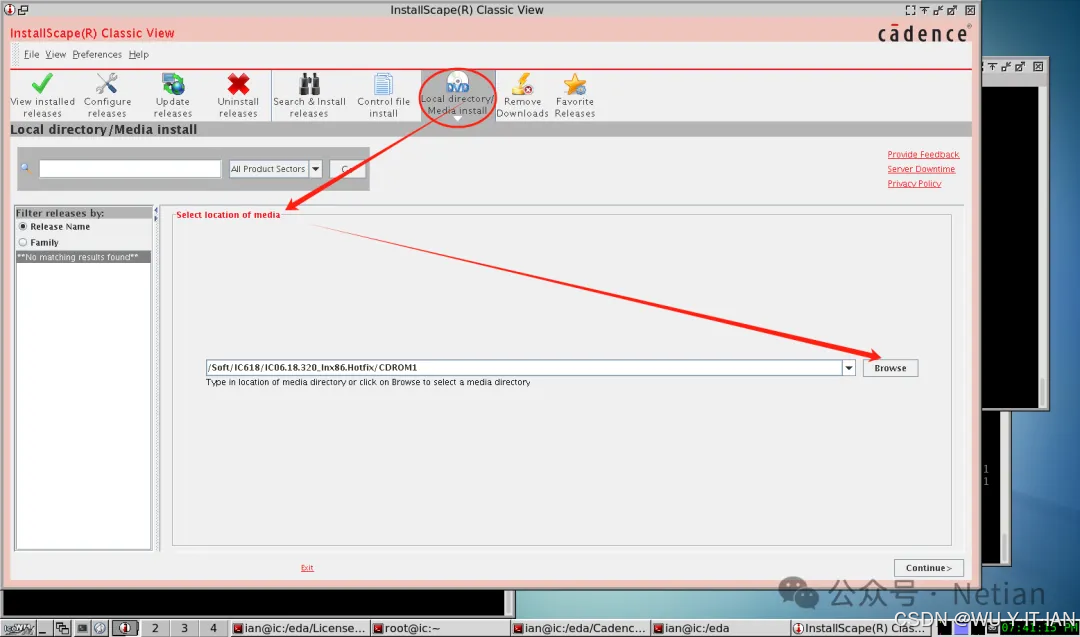Open Provide Feedback link
This screenshot has width=1080, height=637.
pos(923,154)
